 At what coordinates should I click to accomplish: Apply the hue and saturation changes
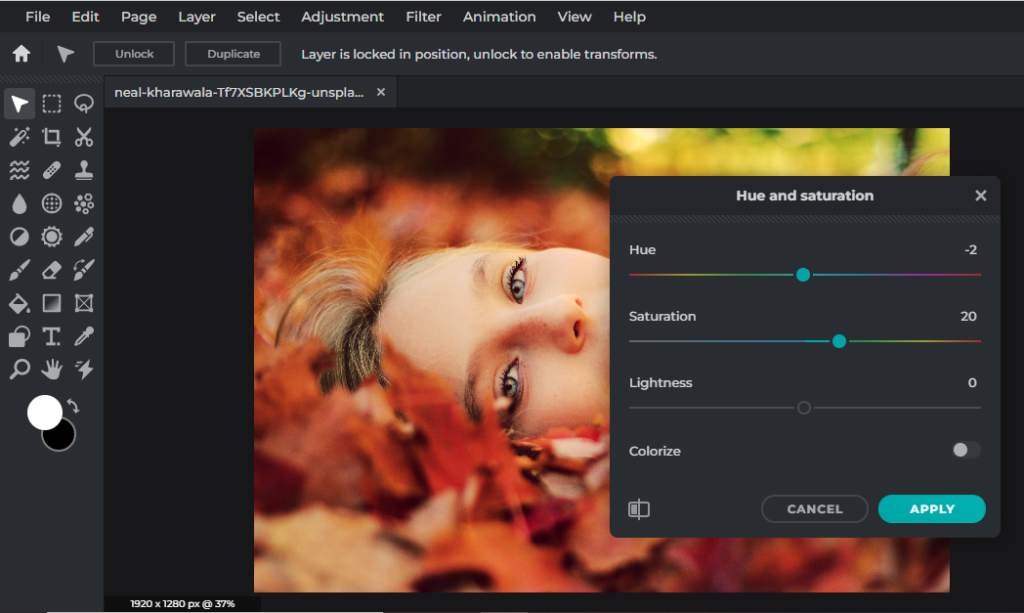931,509
